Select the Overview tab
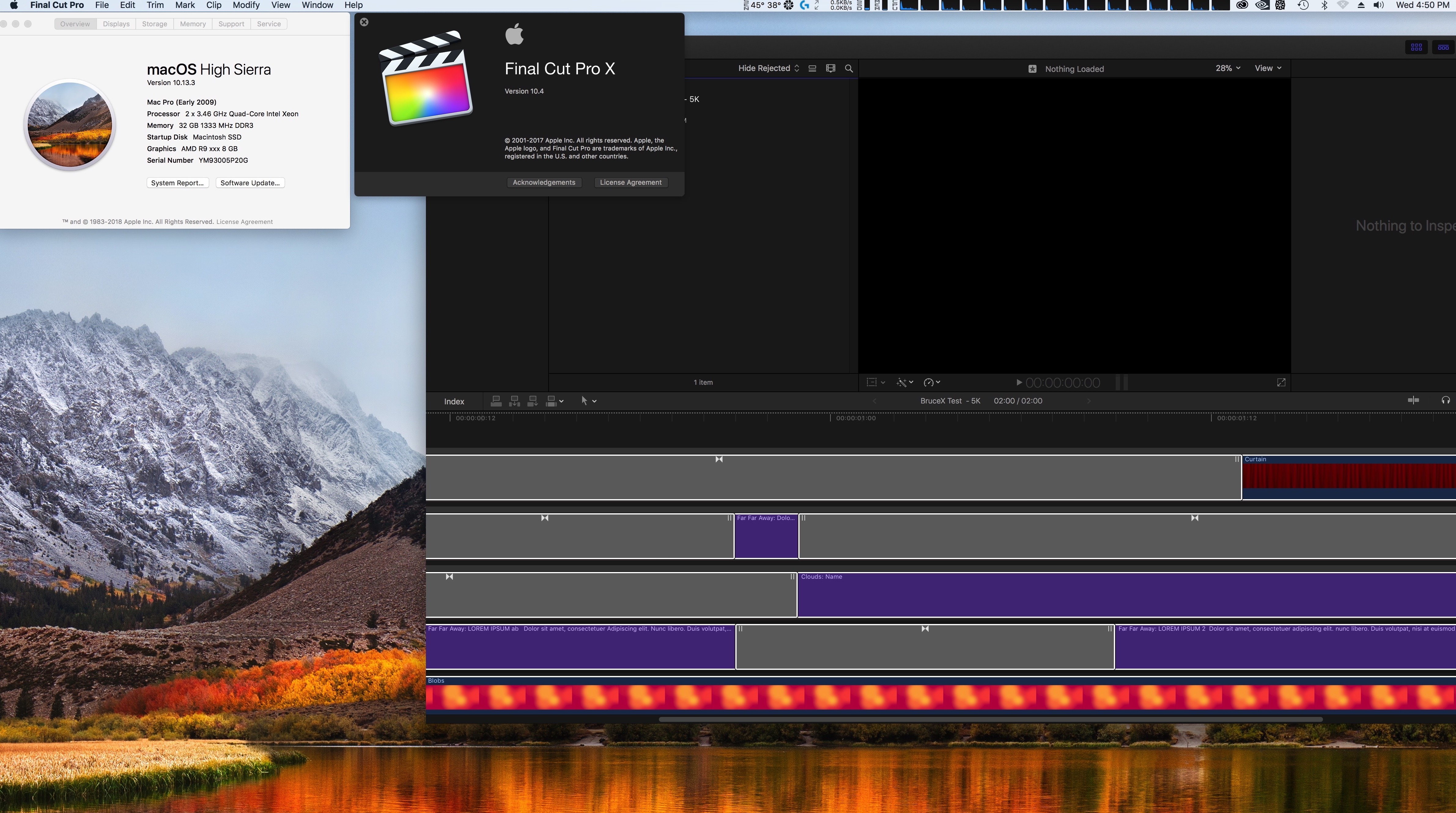This screenshot has height=813, width=1456. click(x=75, y=24)
